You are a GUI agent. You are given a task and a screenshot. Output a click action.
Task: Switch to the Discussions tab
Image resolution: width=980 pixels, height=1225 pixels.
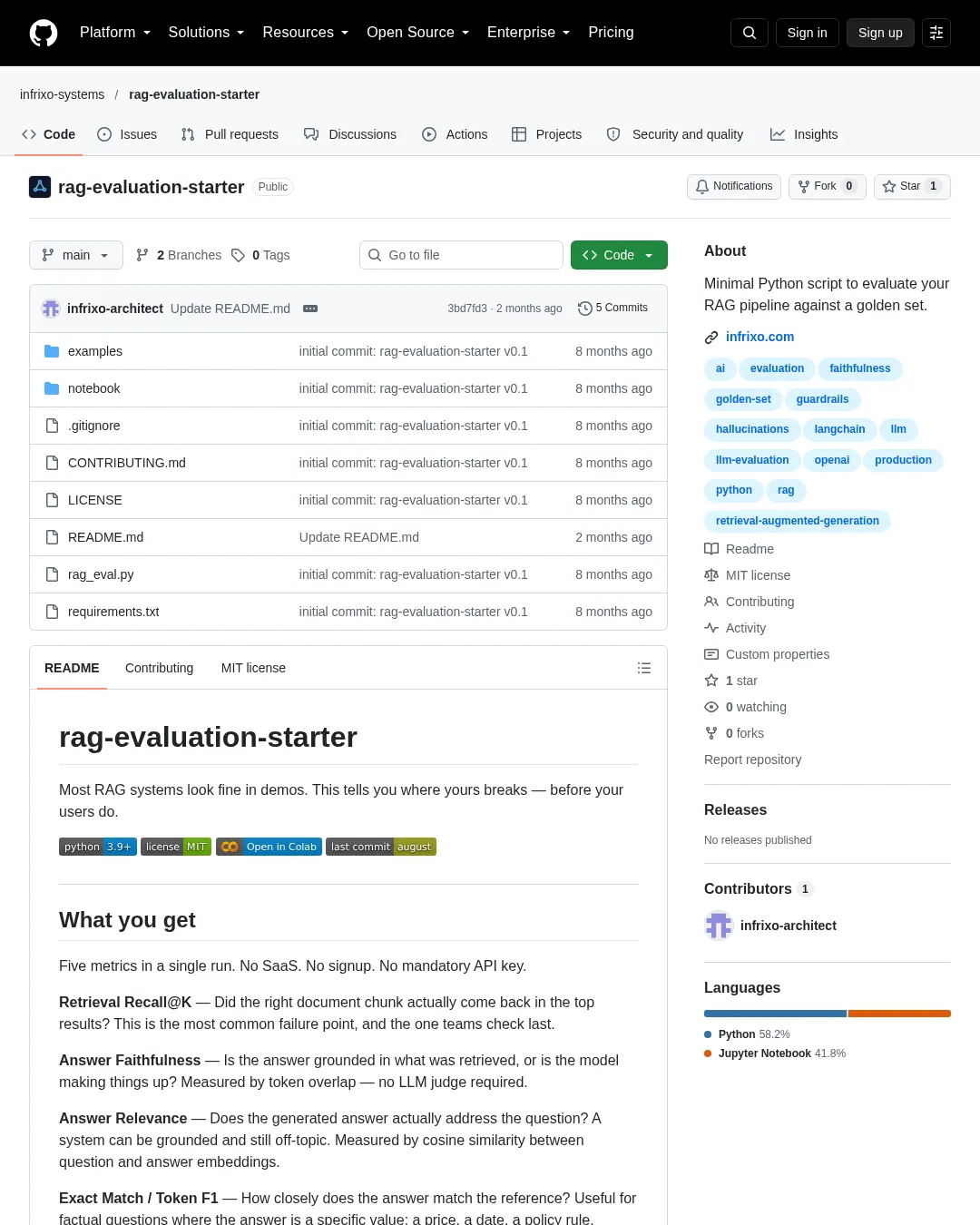(x=350, y=134)
